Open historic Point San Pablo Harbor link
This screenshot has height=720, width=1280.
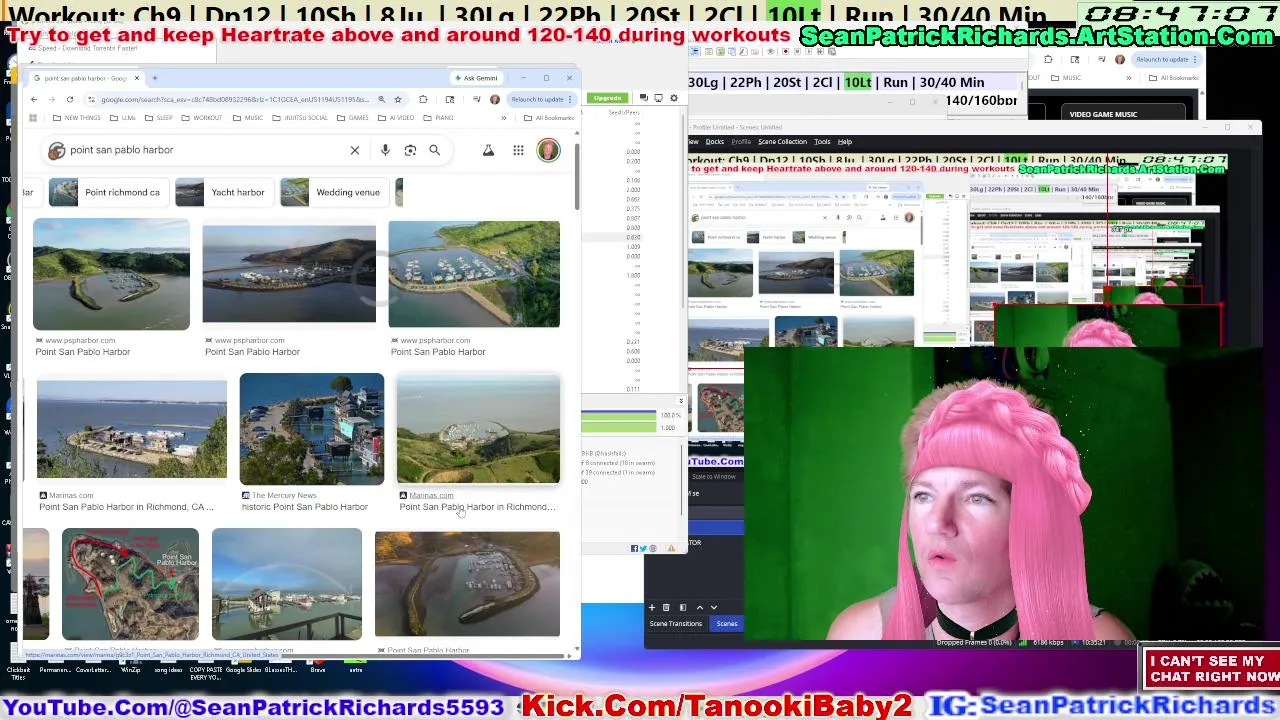click(x=304, y=507)
